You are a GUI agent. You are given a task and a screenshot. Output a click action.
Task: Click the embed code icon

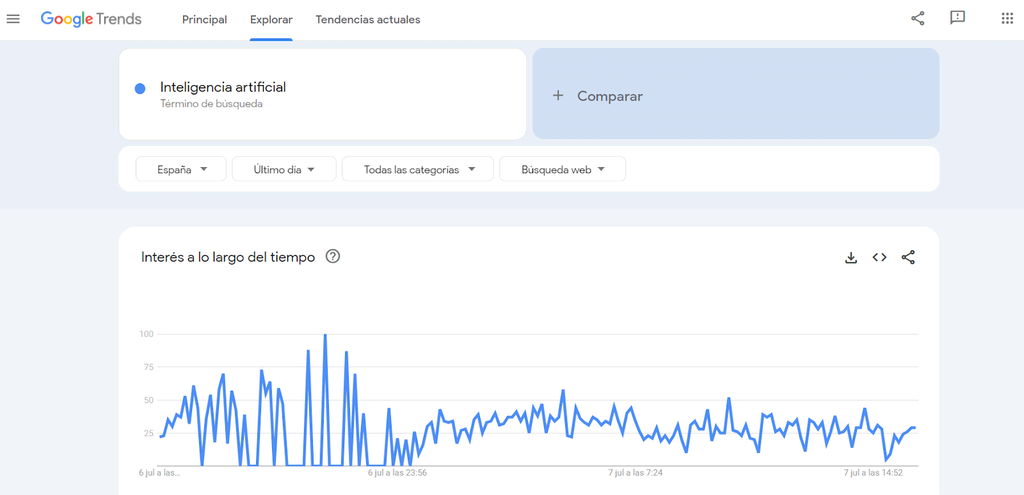(x=879, y=257)
